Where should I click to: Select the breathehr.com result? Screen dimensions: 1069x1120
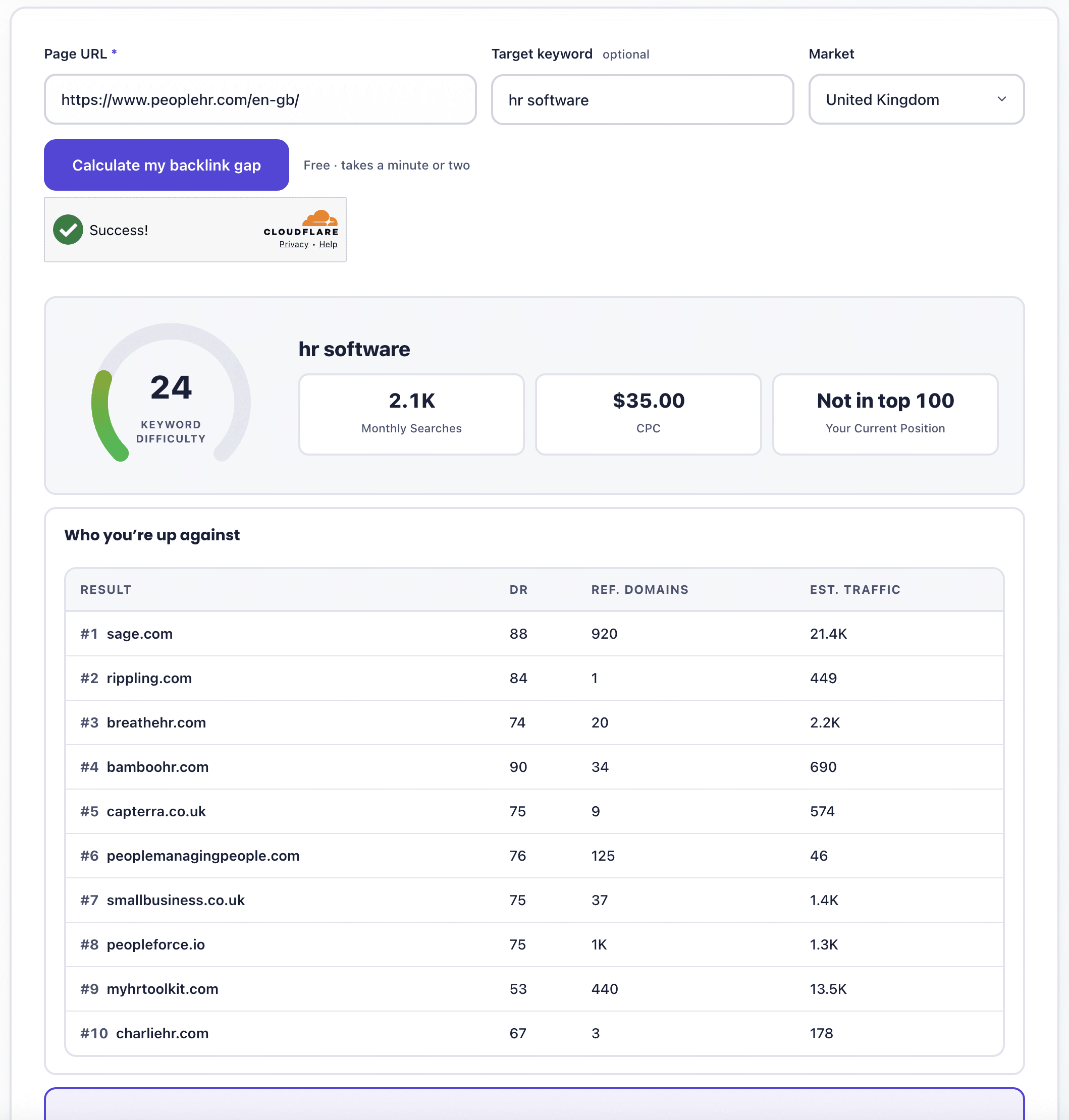pyautogui.click(x=534, y=722)
